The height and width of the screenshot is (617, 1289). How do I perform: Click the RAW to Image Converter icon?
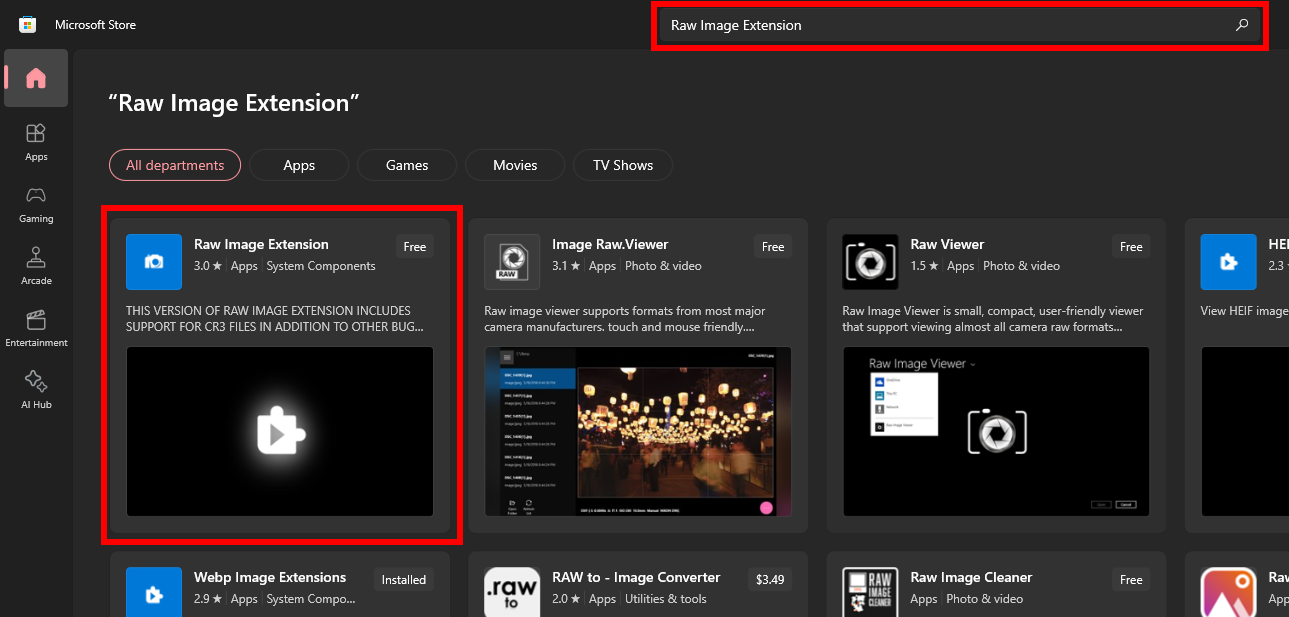pos(512,593)
